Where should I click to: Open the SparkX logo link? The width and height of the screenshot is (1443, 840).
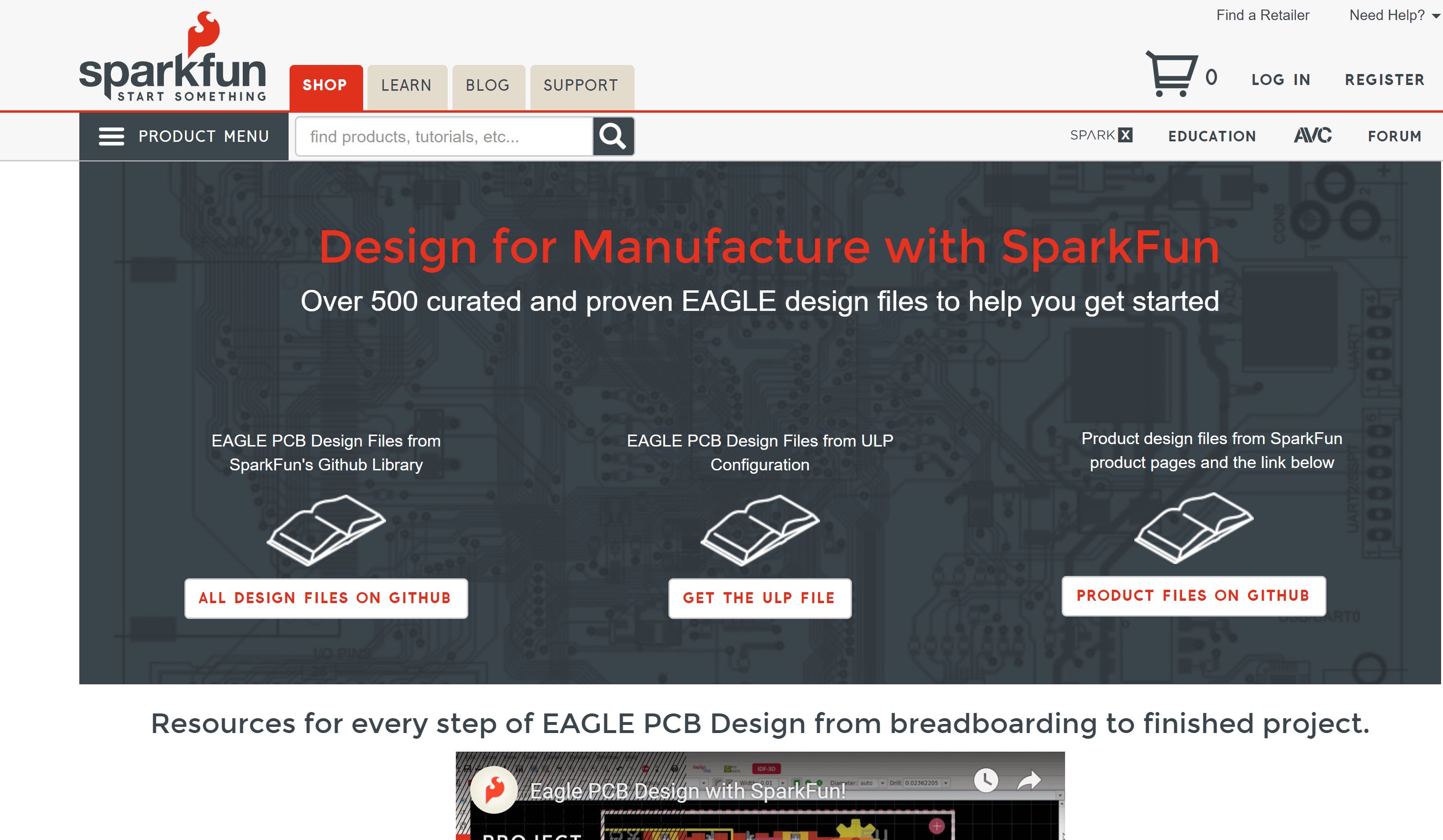1101,135
